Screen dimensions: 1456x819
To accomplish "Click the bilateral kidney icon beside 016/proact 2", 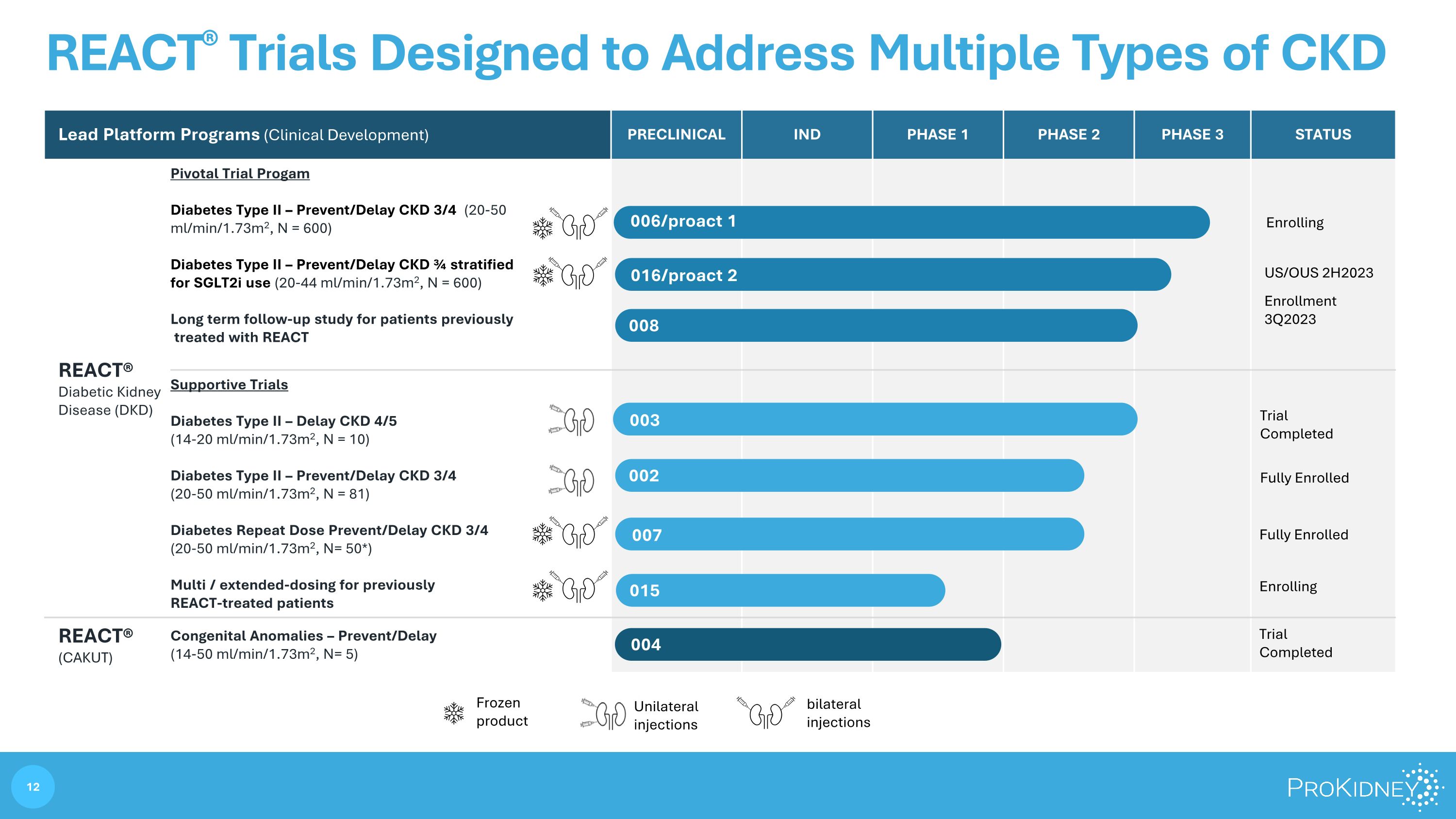I will pos(578,273).
